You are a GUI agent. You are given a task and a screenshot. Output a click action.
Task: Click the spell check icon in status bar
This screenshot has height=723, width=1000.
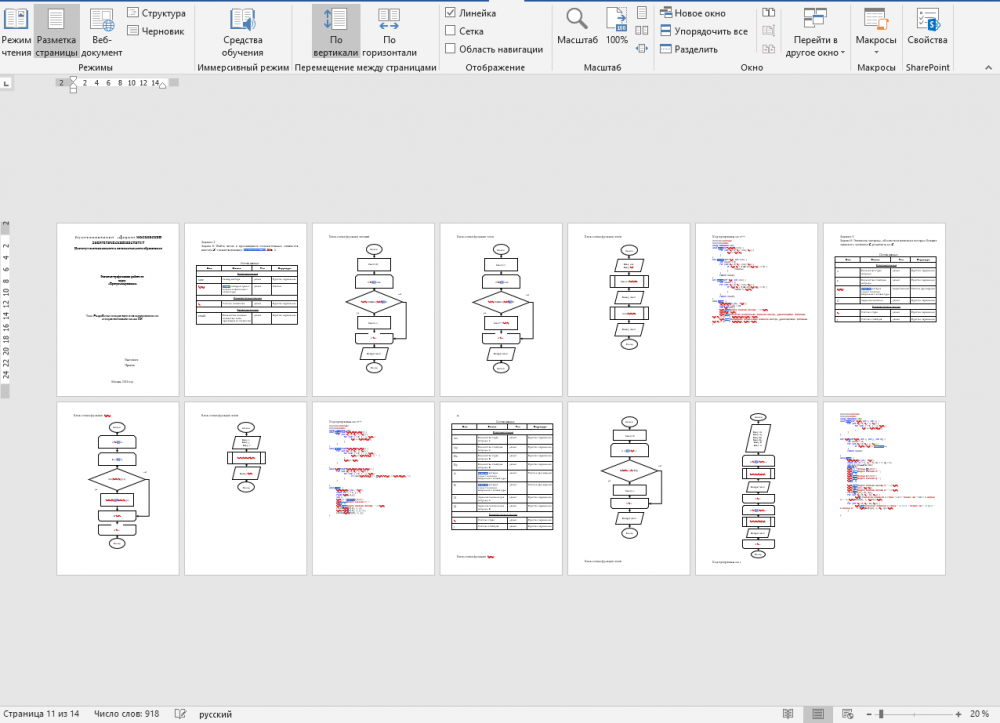pos(180,714)
